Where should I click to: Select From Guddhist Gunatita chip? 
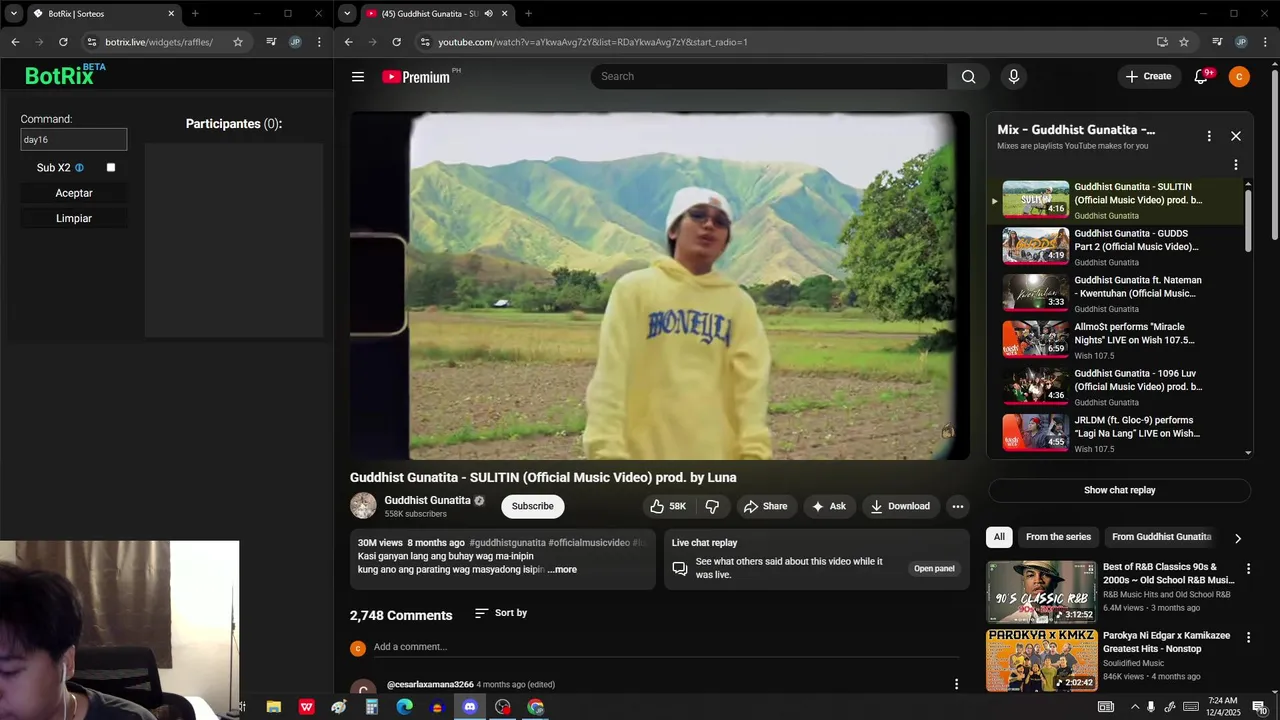[1161, 537]
